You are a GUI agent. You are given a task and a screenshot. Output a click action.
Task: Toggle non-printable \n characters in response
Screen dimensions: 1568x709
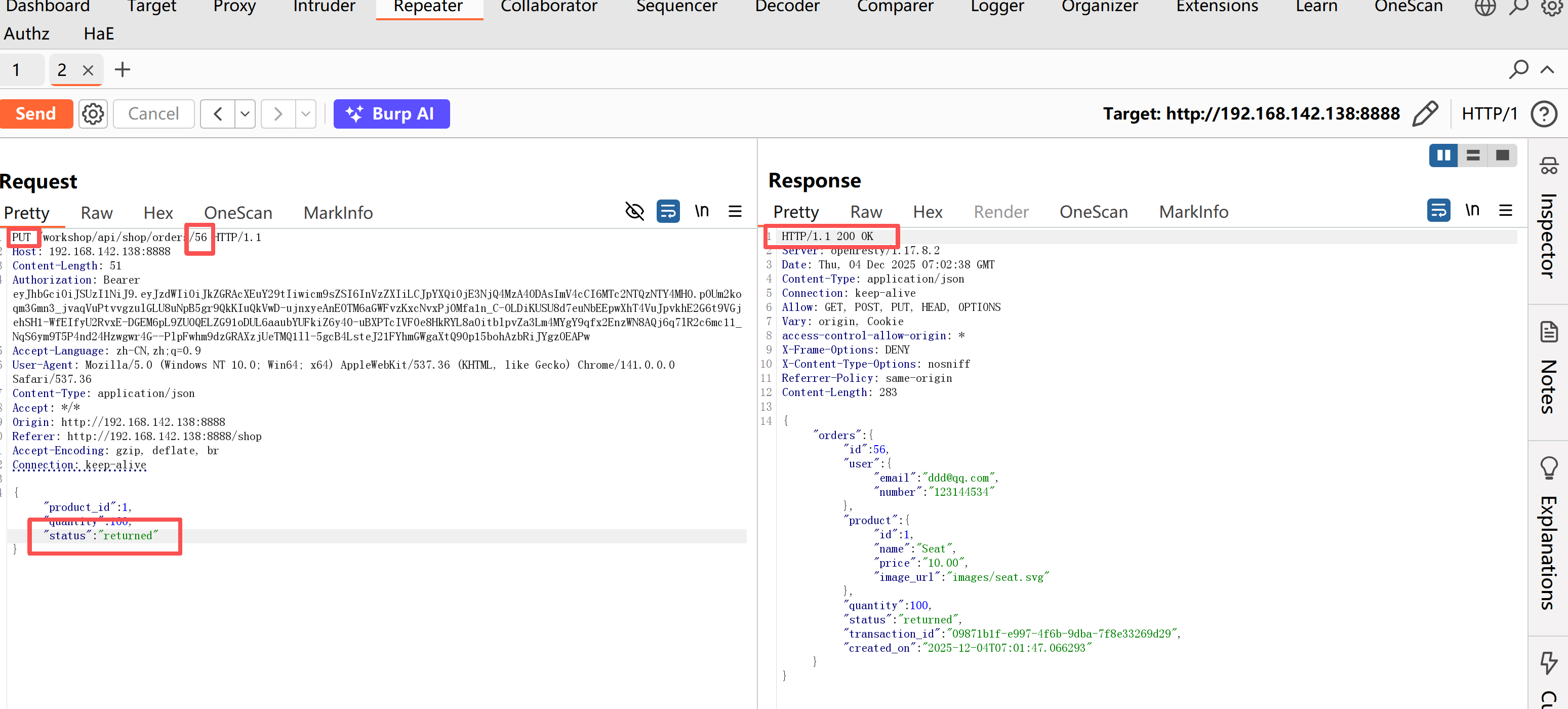tap(1472, 210)
